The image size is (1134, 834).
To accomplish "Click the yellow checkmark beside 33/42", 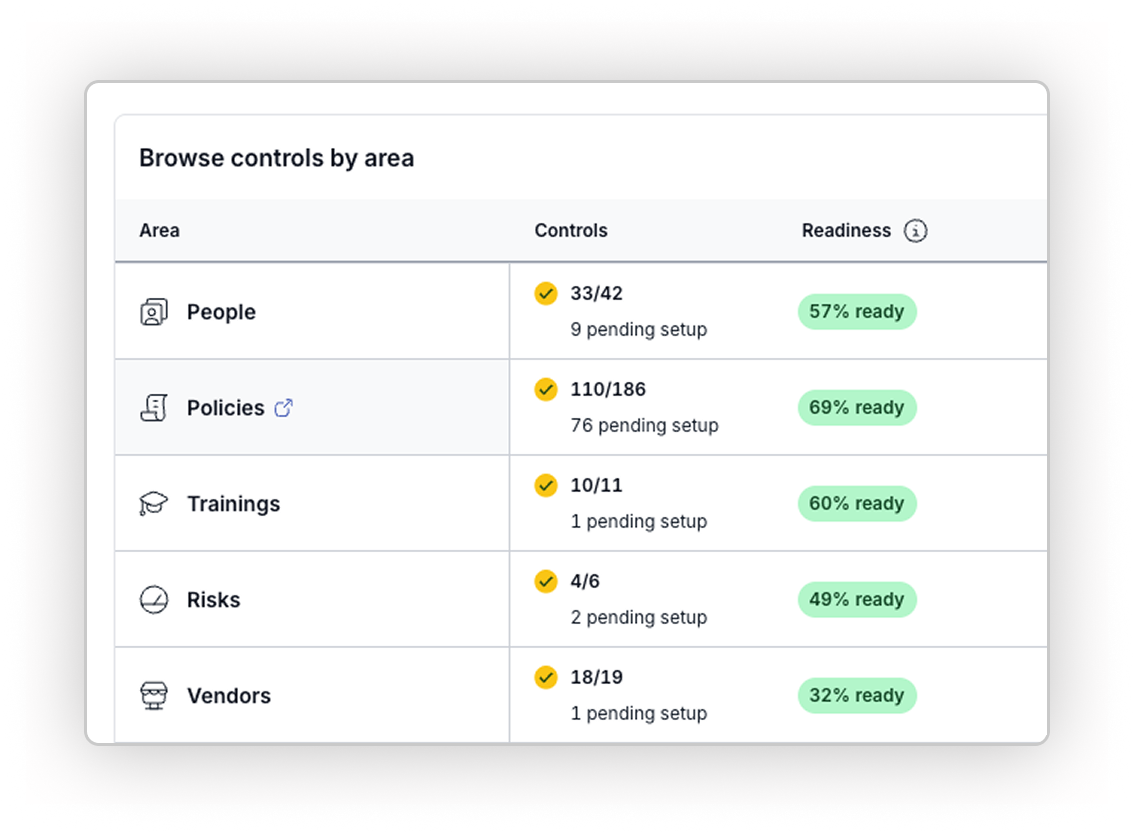I will click(546, 293).
